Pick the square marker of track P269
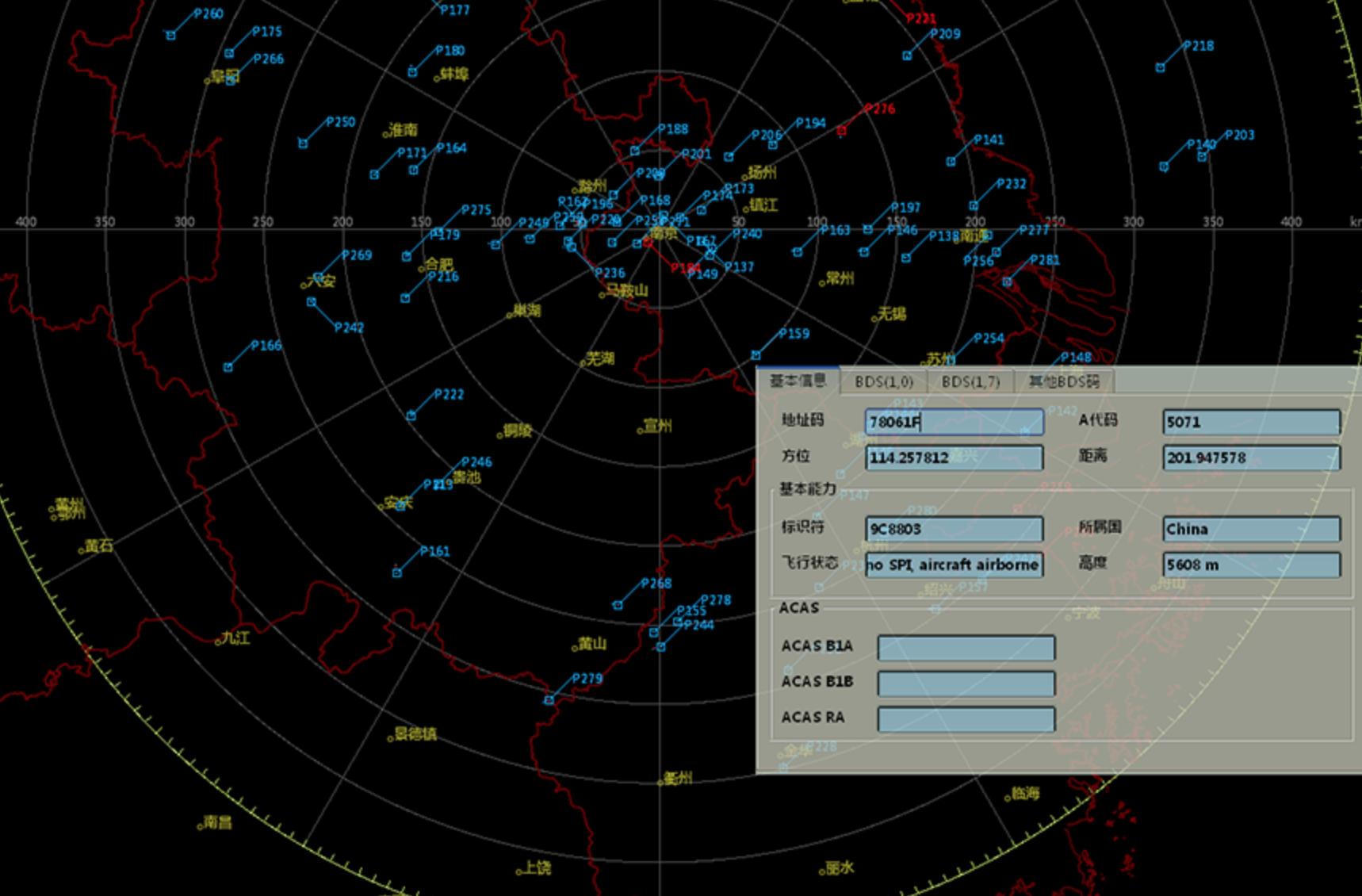Screen dimensions: 1362x896 [318, 277]
